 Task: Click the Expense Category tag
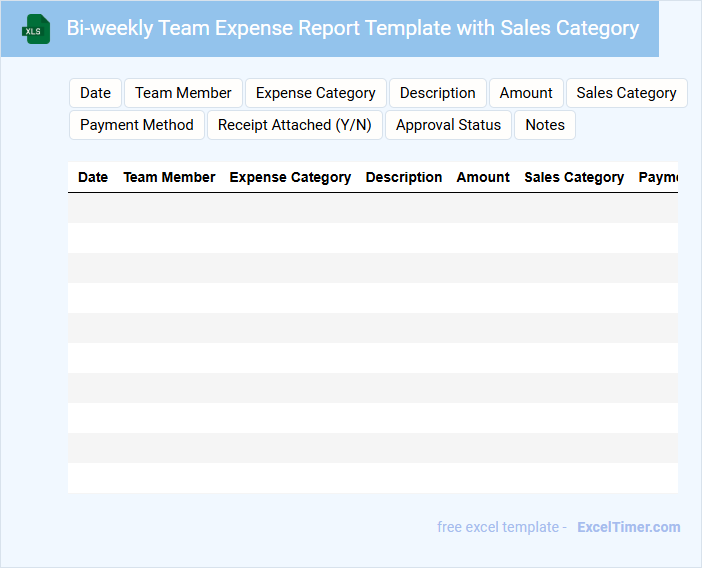[x=315, y=93]
